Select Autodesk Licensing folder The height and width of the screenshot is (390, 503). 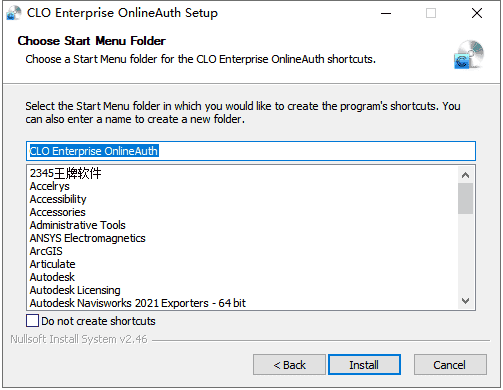[75, 290]
